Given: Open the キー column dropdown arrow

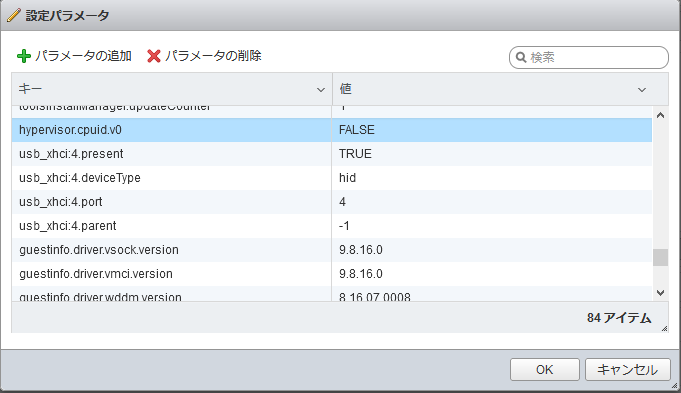Looking at the screenshot, I should tap(321, 90).
